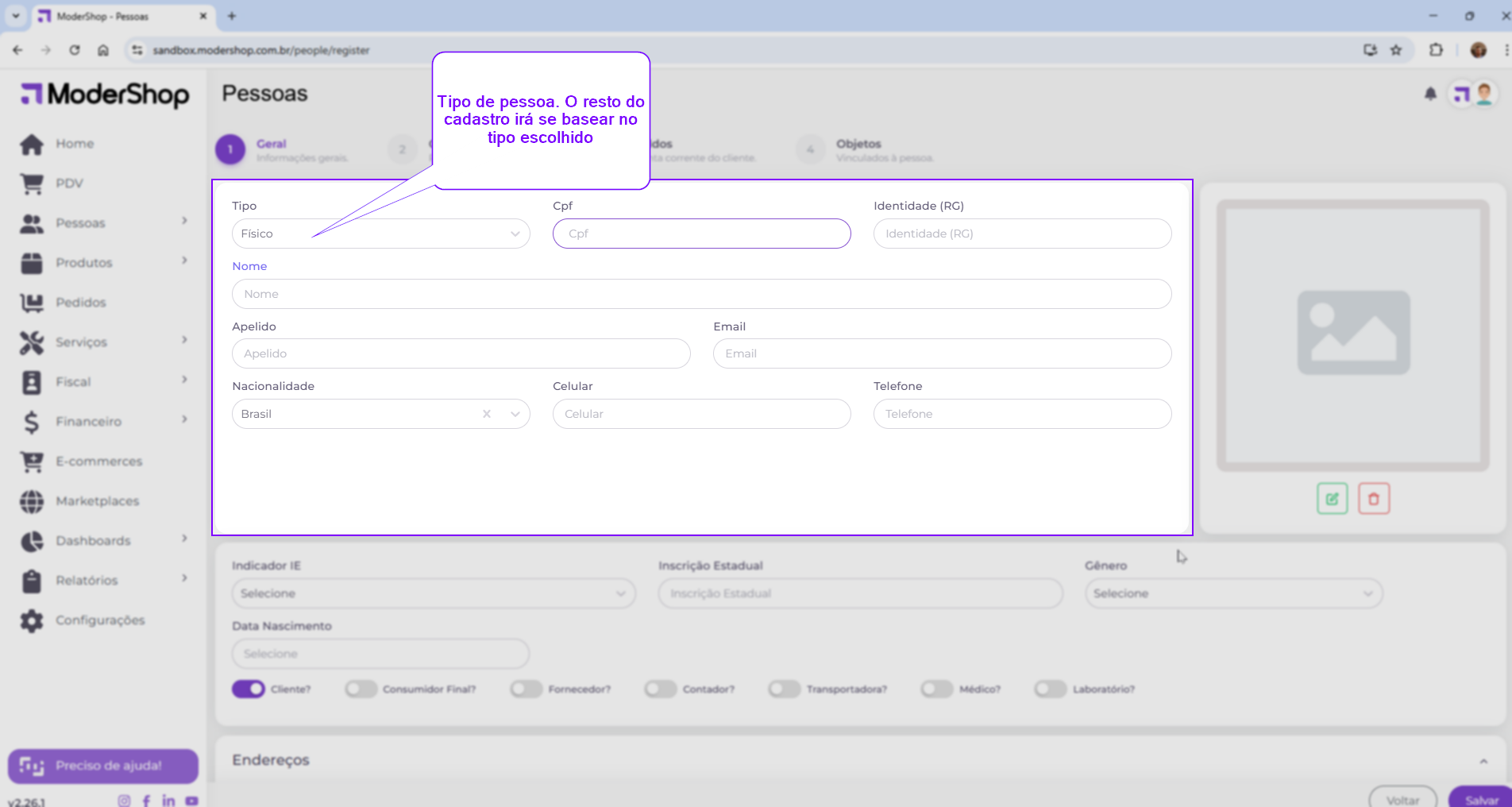Turn on the Transportadora toggle
Image resolution: width=1512 pixels, height=807 pixels.
coord(784,689)
